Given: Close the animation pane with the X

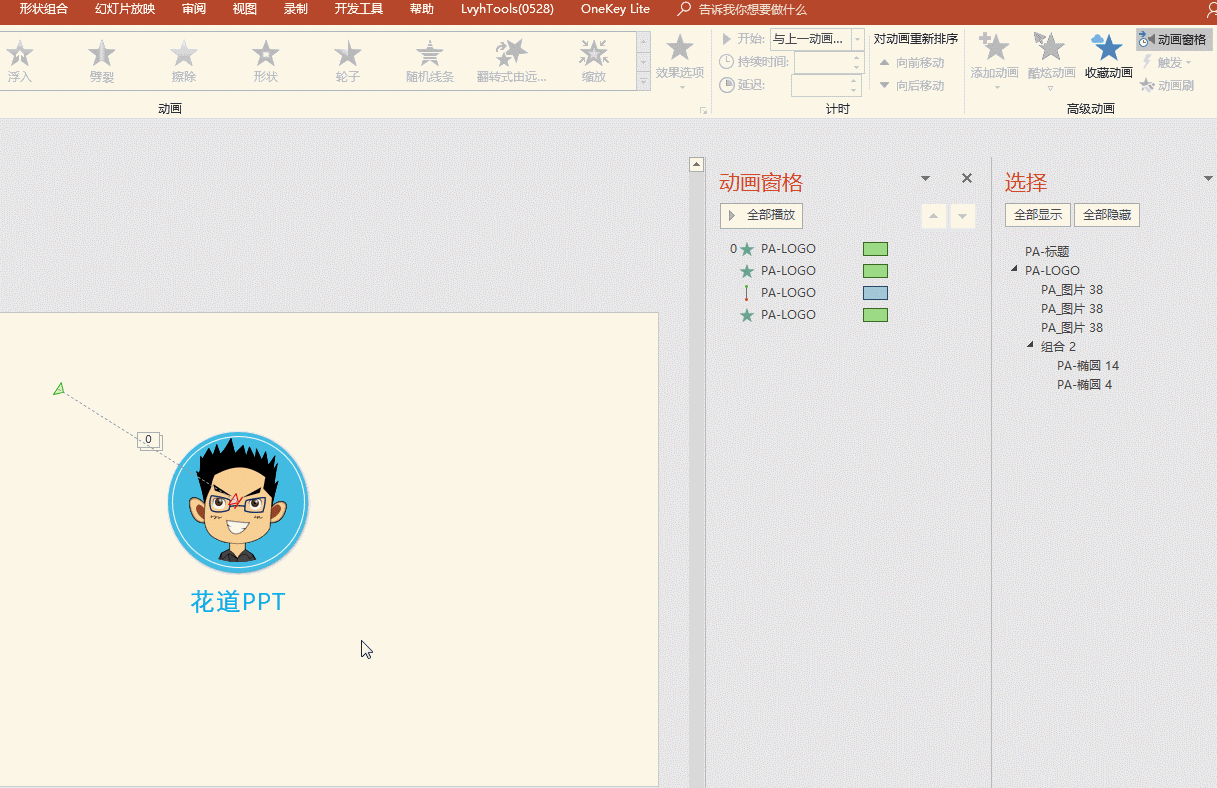Looking at the screenshot, I should click(x=967, y=178).
